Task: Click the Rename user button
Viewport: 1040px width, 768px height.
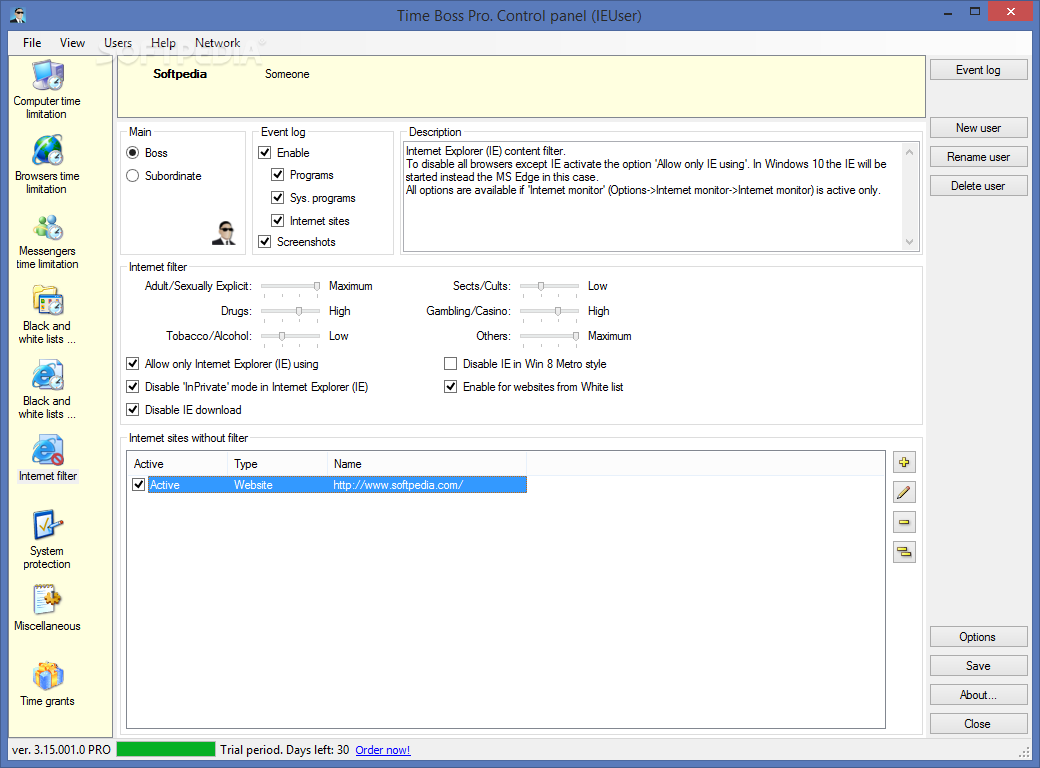Action: click(978, 157)
